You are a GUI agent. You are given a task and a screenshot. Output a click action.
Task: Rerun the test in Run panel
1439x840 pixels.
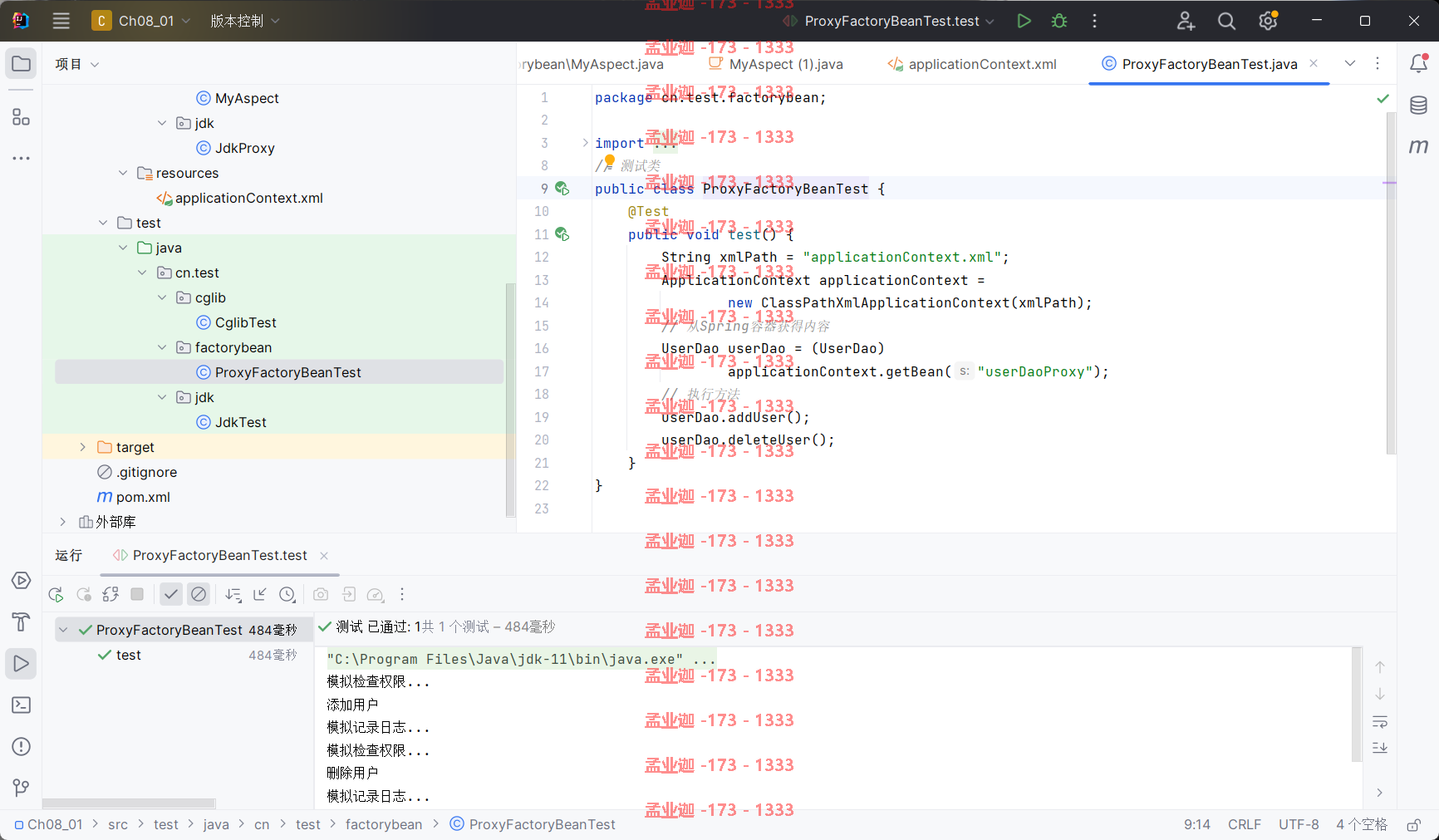[x=56, y=594]
